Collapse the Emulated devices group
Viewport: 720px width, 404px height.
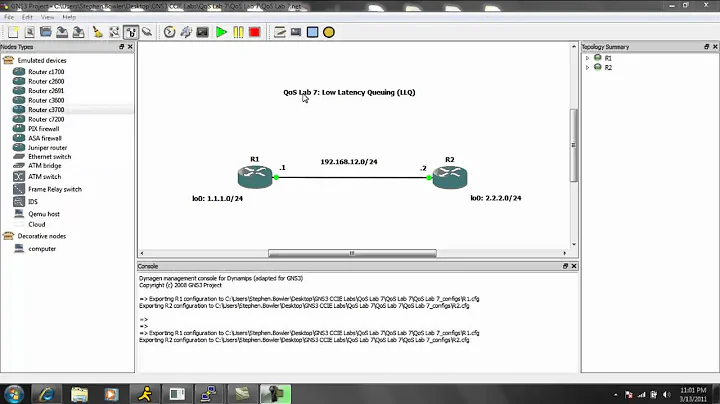(x=42, y=60)
